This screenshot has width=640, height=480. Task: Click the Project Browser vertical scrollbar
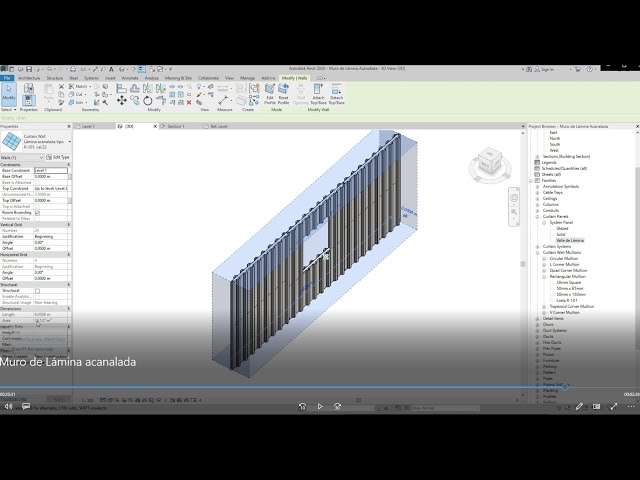(637, 257)
